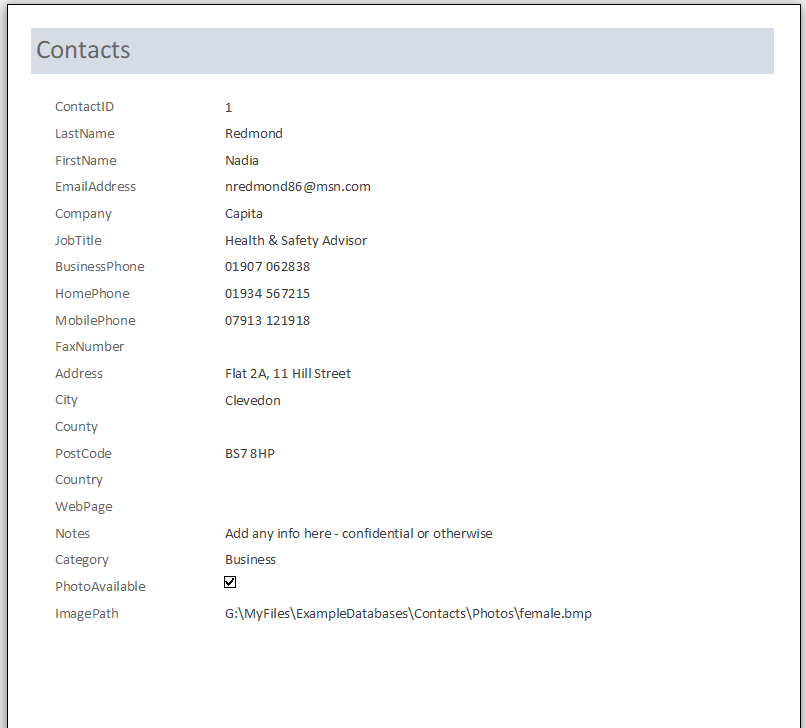Click the Company field label
The height and width of the screenshot is (728, 806).
click(83, 214)
